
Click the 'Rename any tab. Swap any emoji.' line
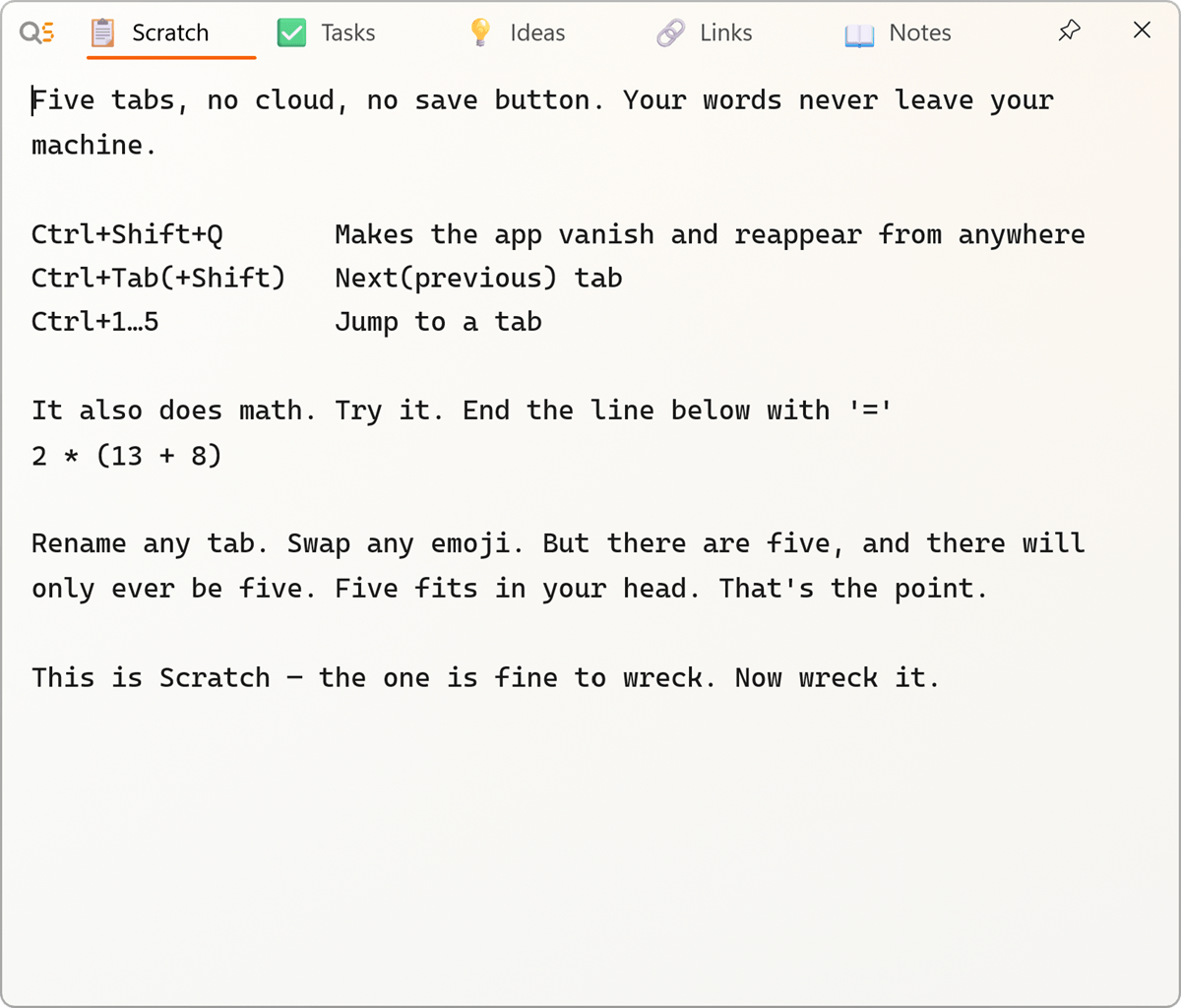pos(558,543)
